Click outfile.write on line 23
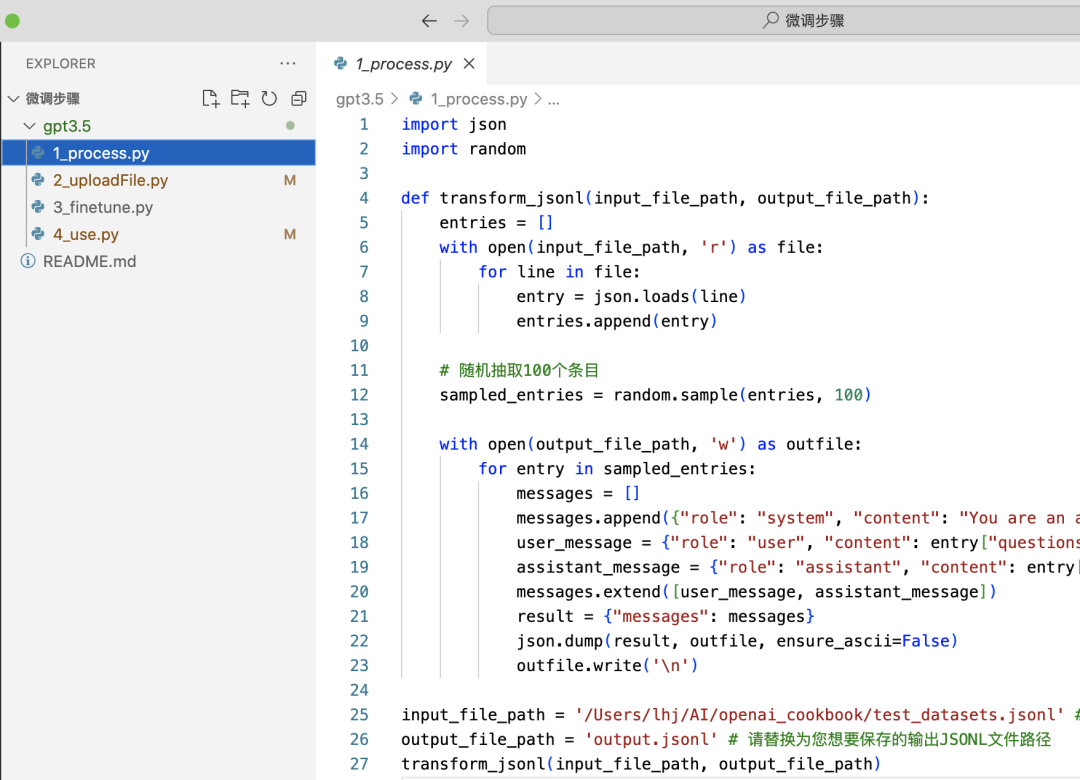Image resolution: width=1080 pixels, height=780 pixels. [x=607, y=666]
